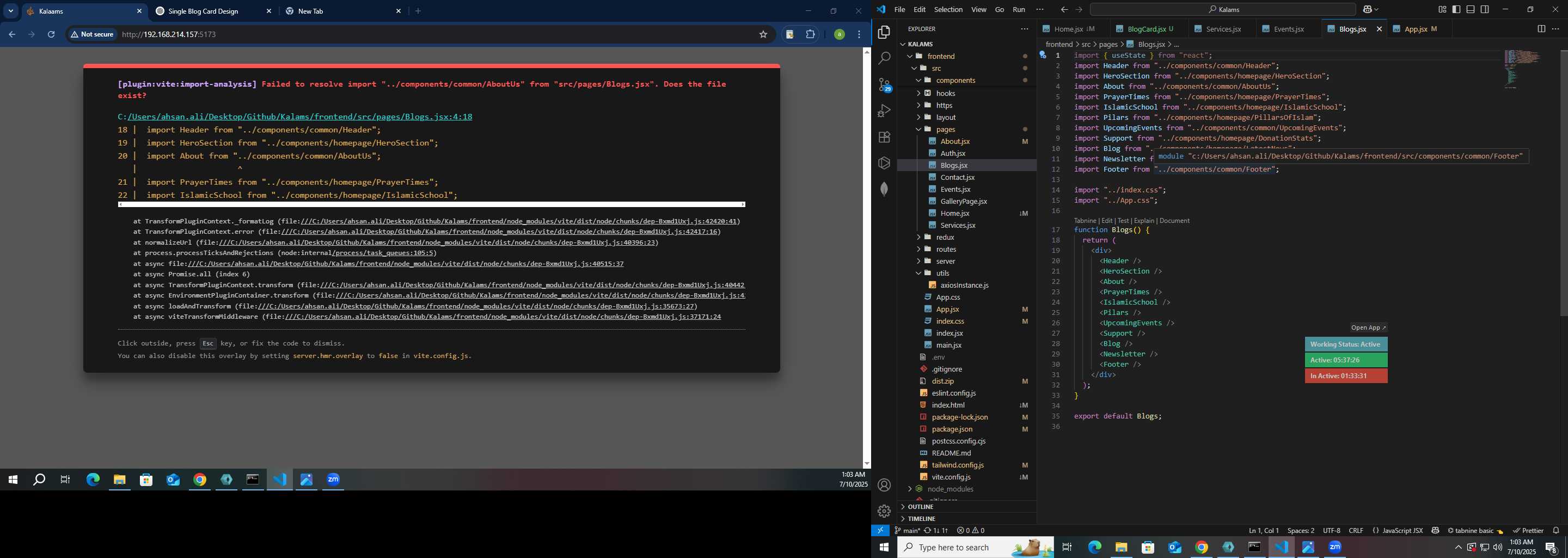Open Source Control view with 29 badge
The width and height of the screenshot is (1568, 558).
tap(884, 84)
